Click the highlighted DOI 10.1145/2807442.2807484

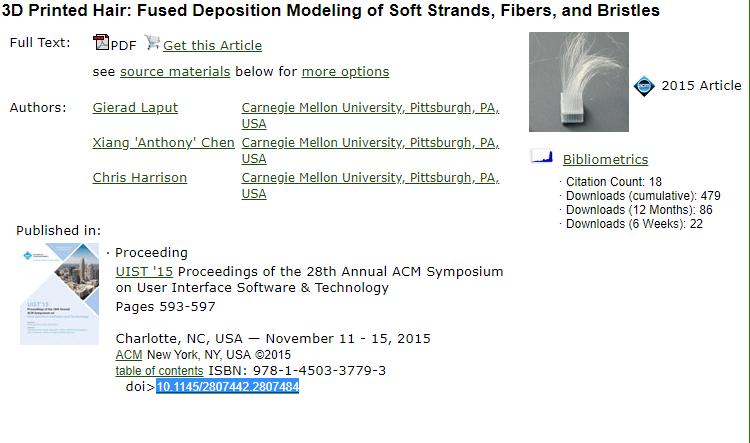coord(227,387)
